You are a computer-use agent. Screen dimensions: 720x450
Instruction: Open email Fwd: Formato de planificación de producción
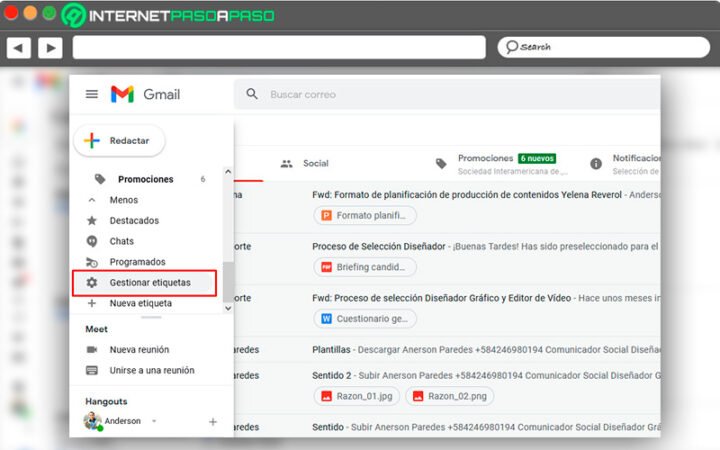point(467,195)
